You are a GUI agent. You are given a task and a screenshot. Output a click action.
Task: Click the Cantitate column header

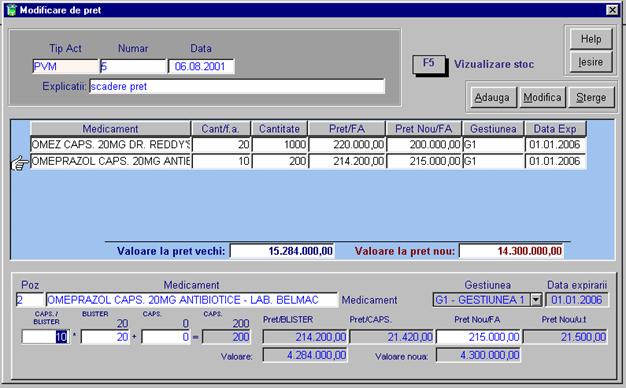pos(279,129)
